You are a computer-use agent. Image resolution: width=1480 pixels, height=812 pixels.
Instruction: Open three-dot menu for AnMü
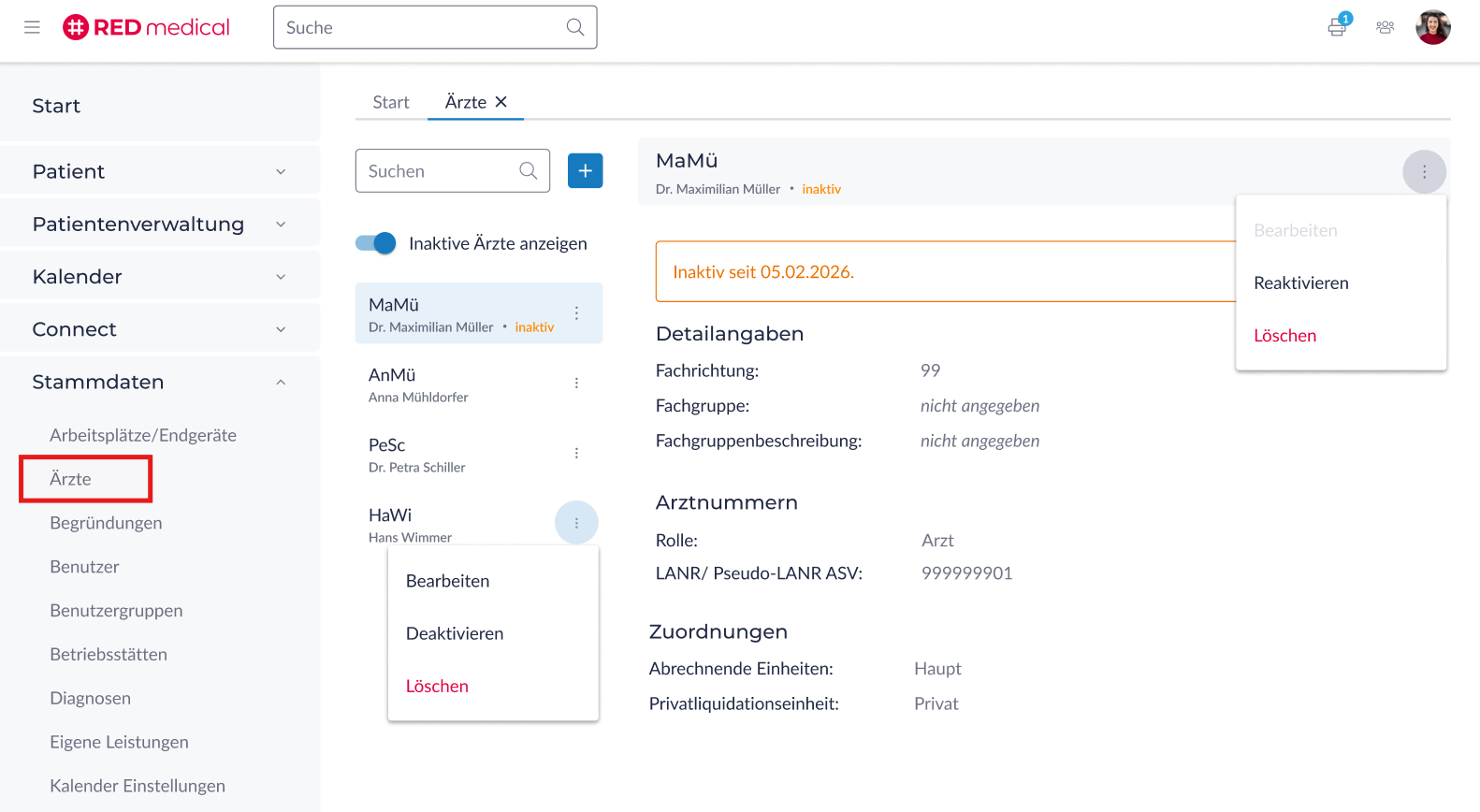click(576, 384)
